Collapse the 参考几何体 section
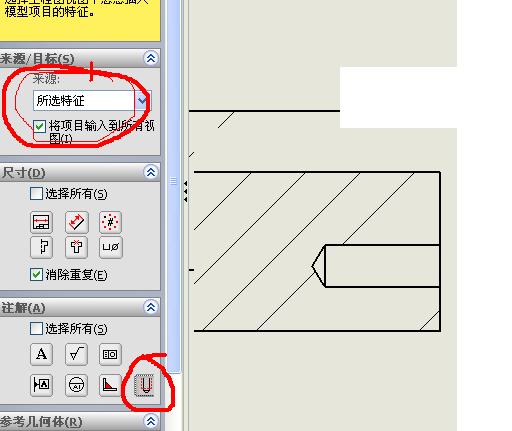This screenshot has height=431, width=512. click(151, 422)
